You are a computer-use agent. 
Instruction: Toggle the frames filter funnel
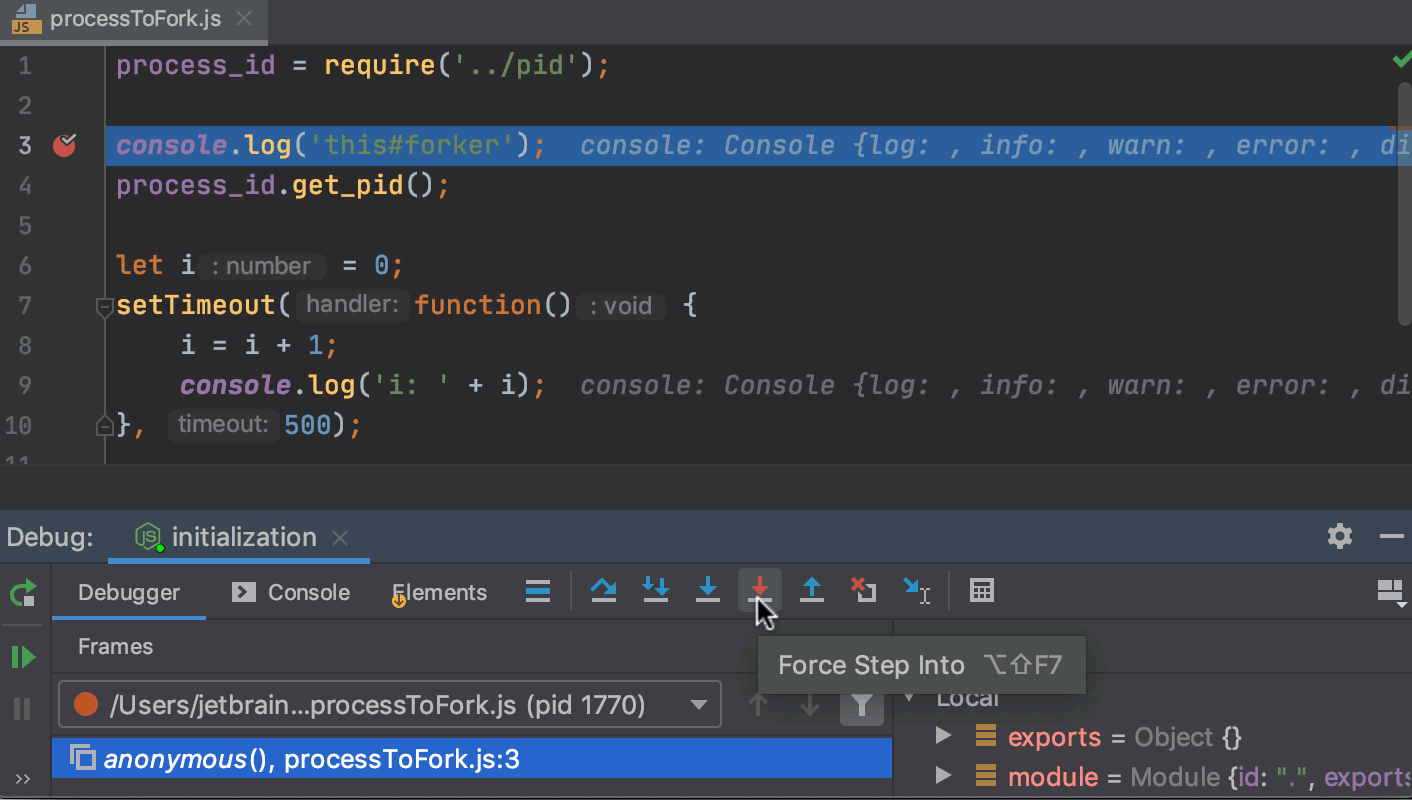[x=861, y=706]
